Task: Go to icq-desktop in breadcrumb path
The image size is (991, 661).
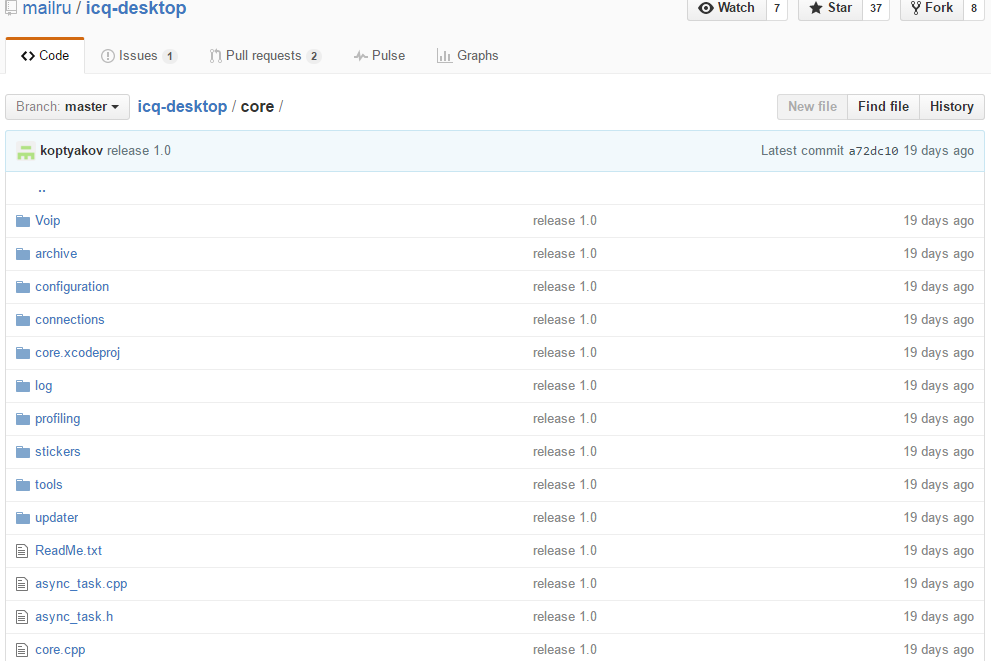Action: coord(182,107)
